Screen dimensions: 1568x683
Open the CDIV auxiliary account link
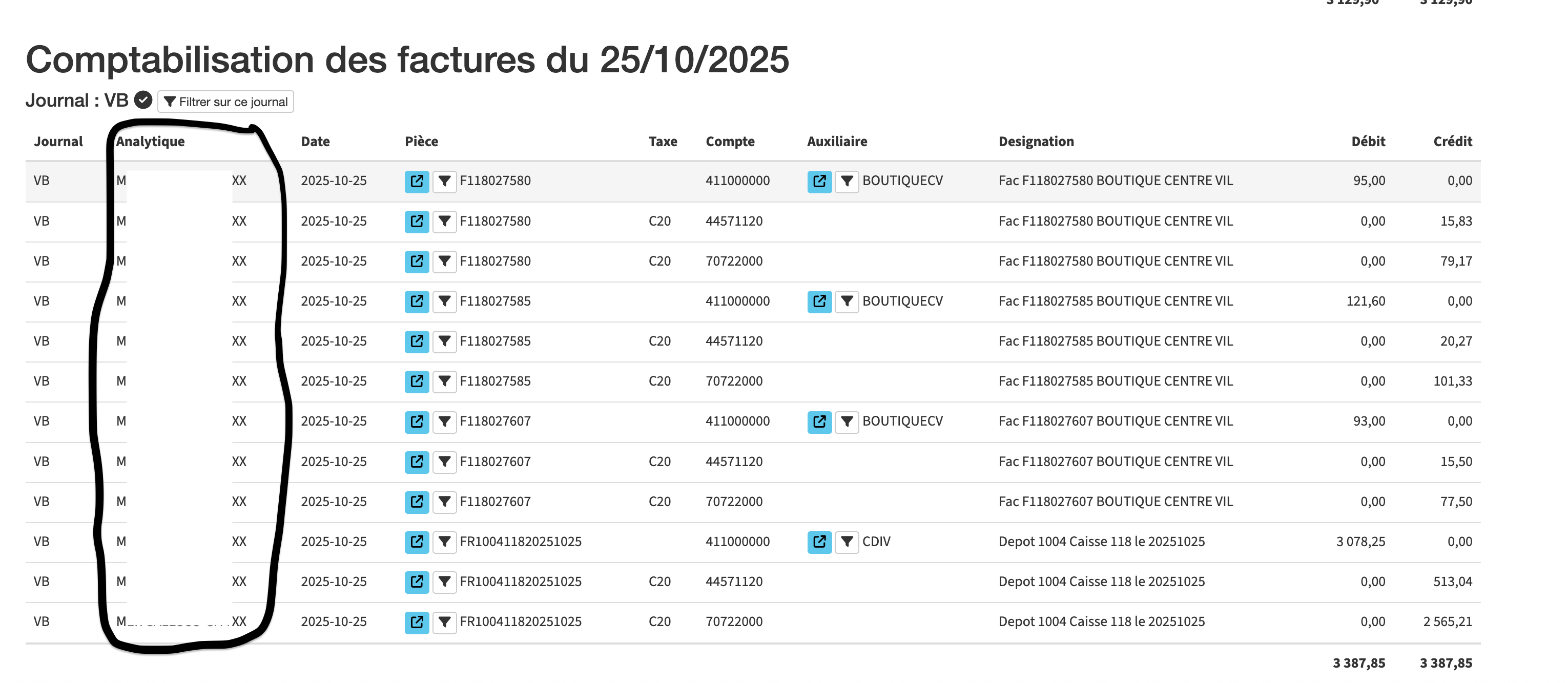pos(819,541)
